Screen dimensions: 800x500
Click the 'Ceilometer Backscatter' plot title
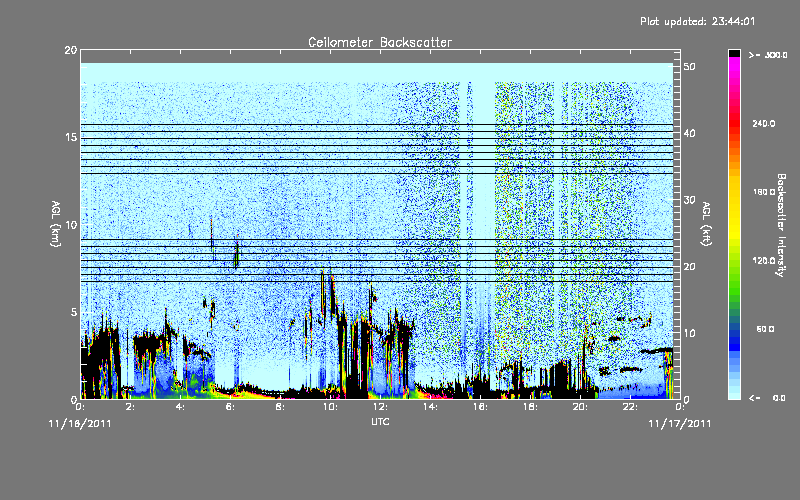click(380, 42)
